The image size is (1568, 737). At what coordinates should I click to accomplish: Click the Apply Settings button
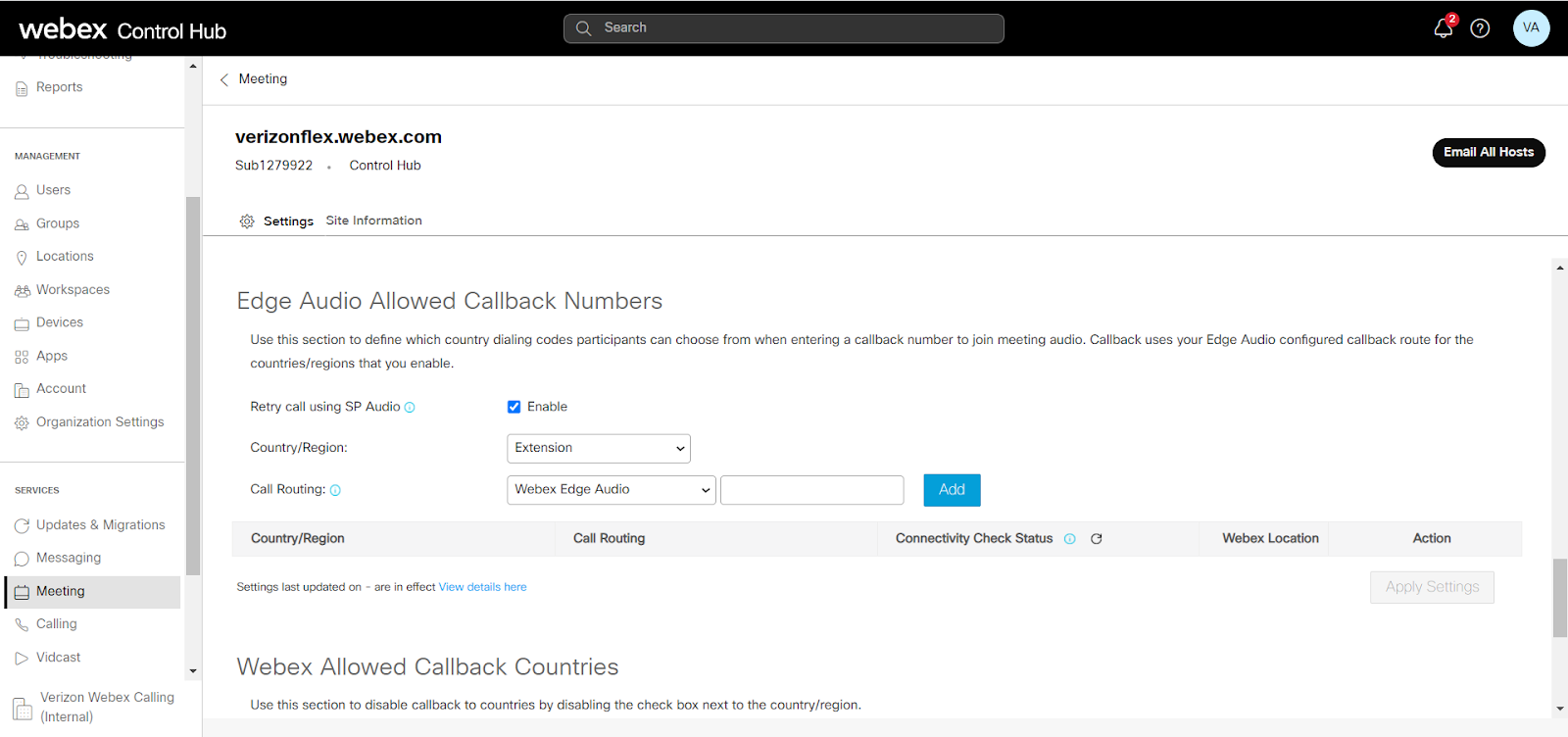pos(1432,587)
